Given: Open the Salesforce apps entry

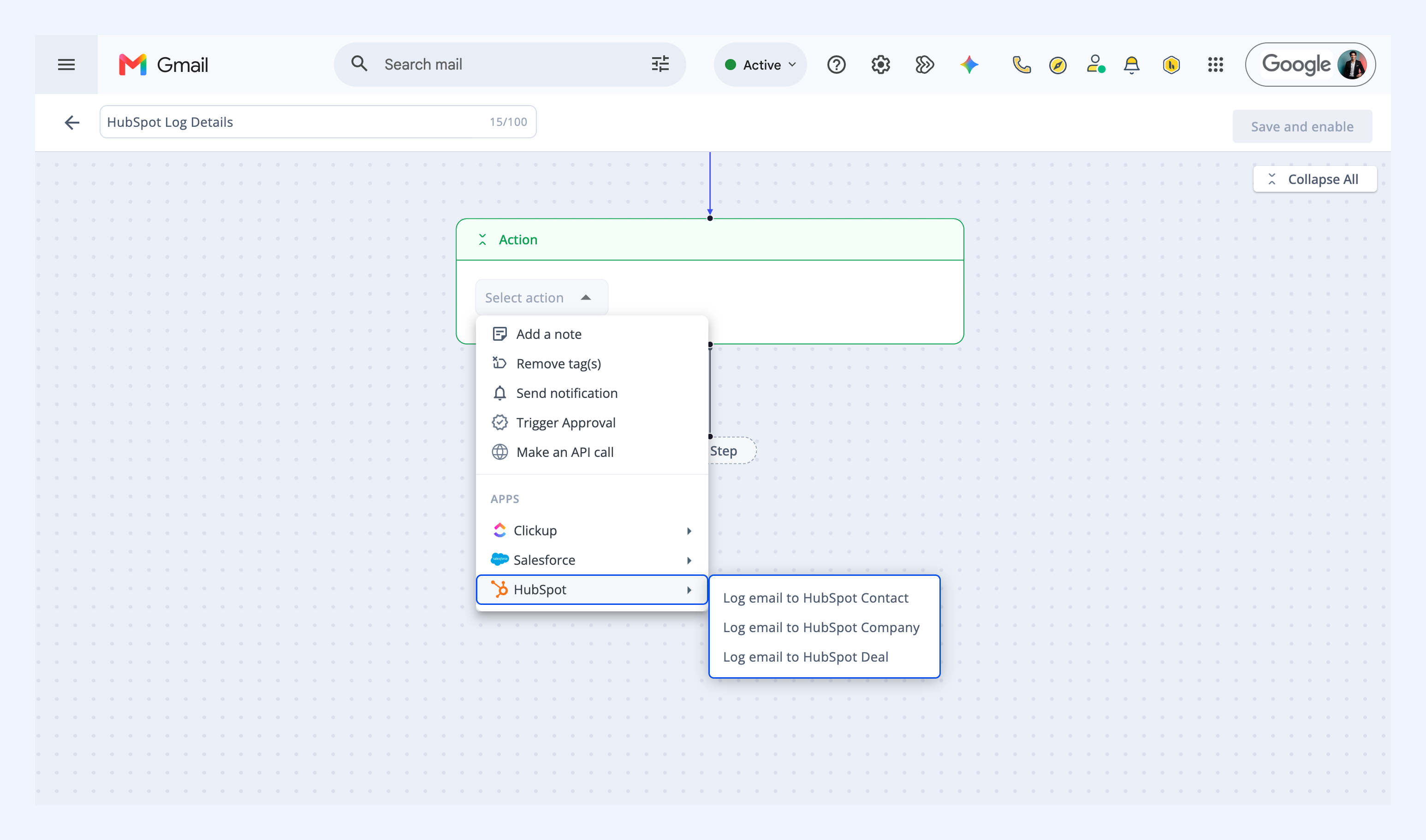Looking at the screenshot, I should 592,560.
